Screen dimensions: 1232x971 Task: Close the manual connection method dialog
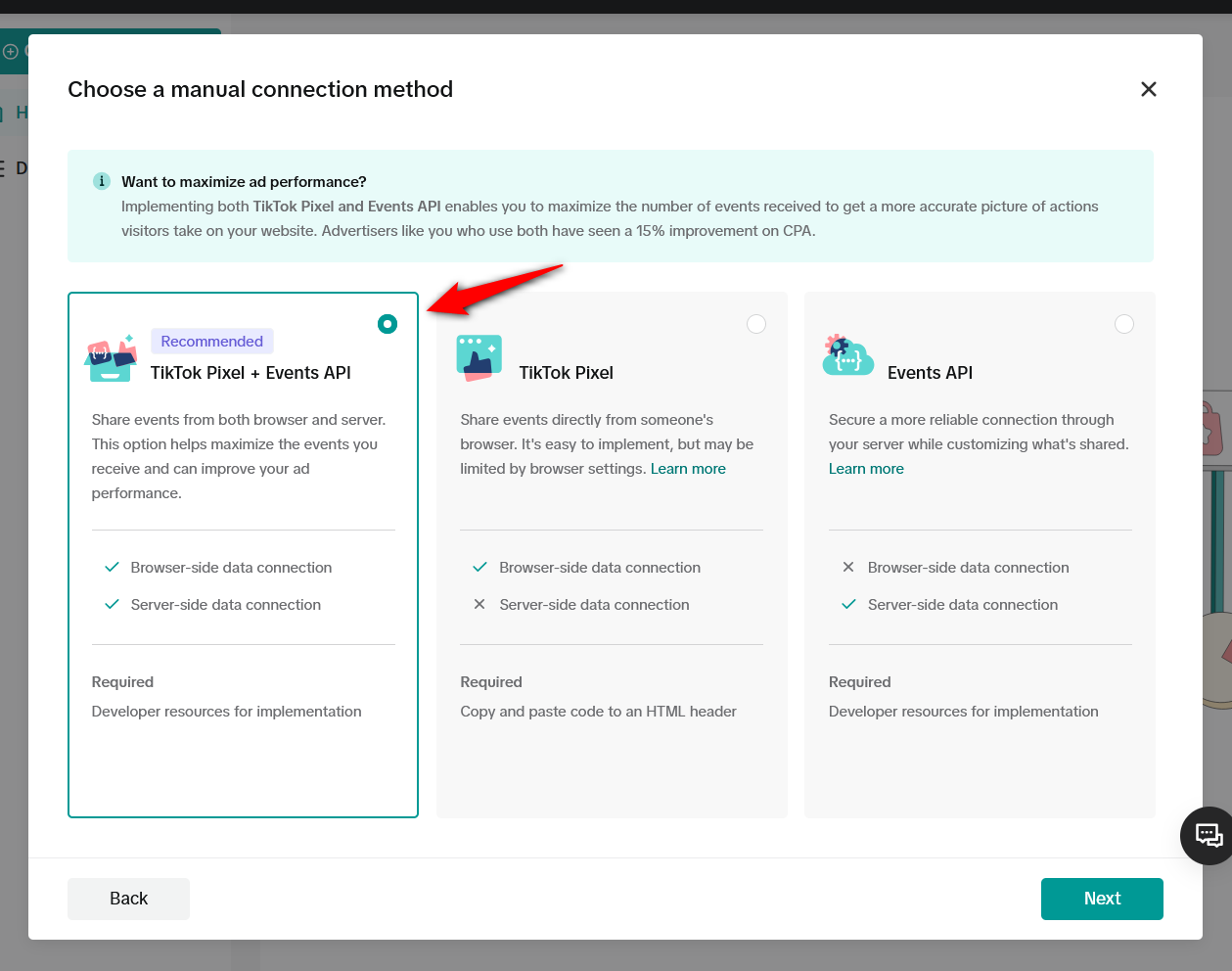click(x=1149, y=89)
